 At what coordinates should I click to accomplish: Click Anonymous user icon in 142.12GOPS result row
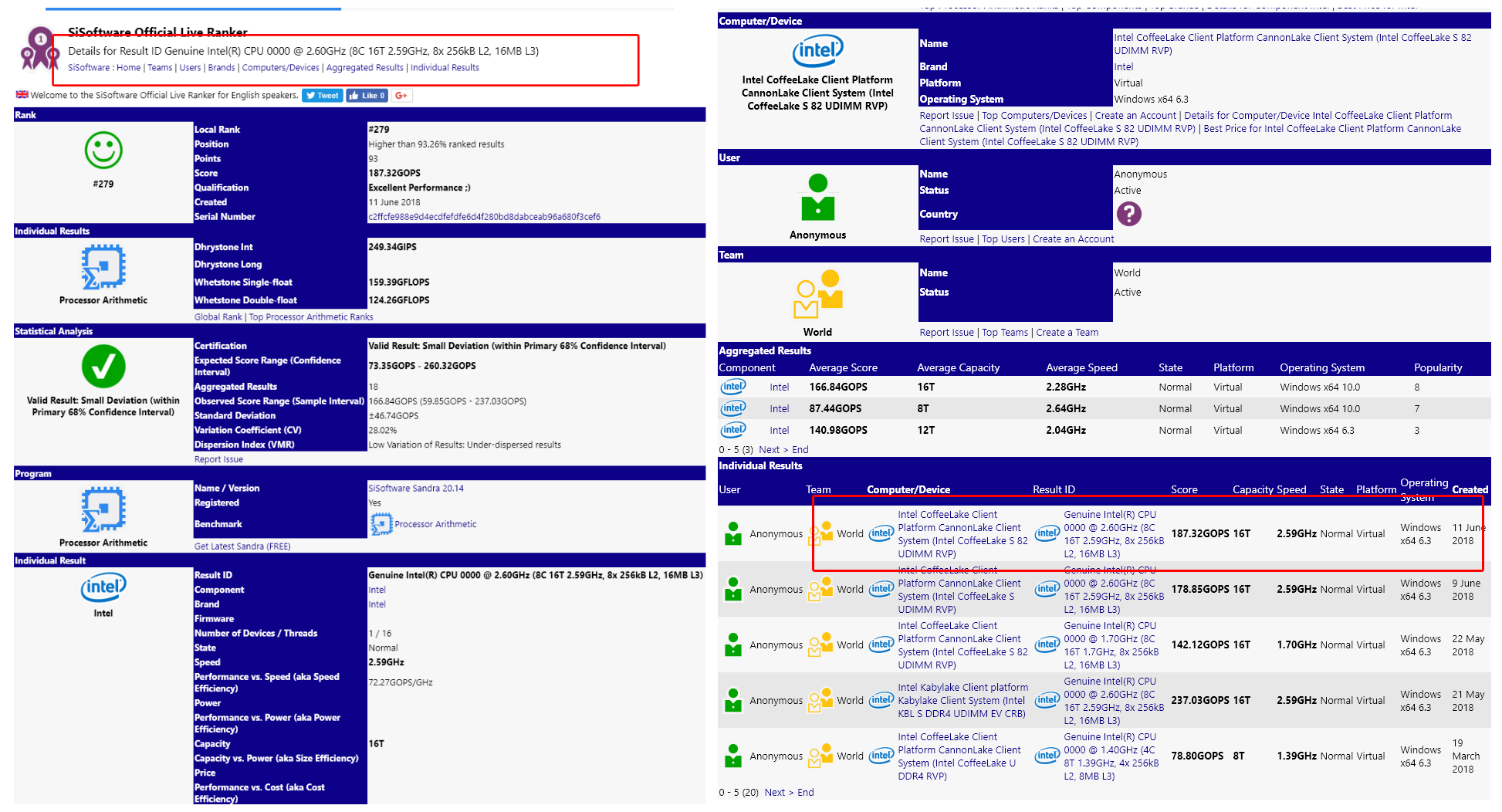click(733, 645)
